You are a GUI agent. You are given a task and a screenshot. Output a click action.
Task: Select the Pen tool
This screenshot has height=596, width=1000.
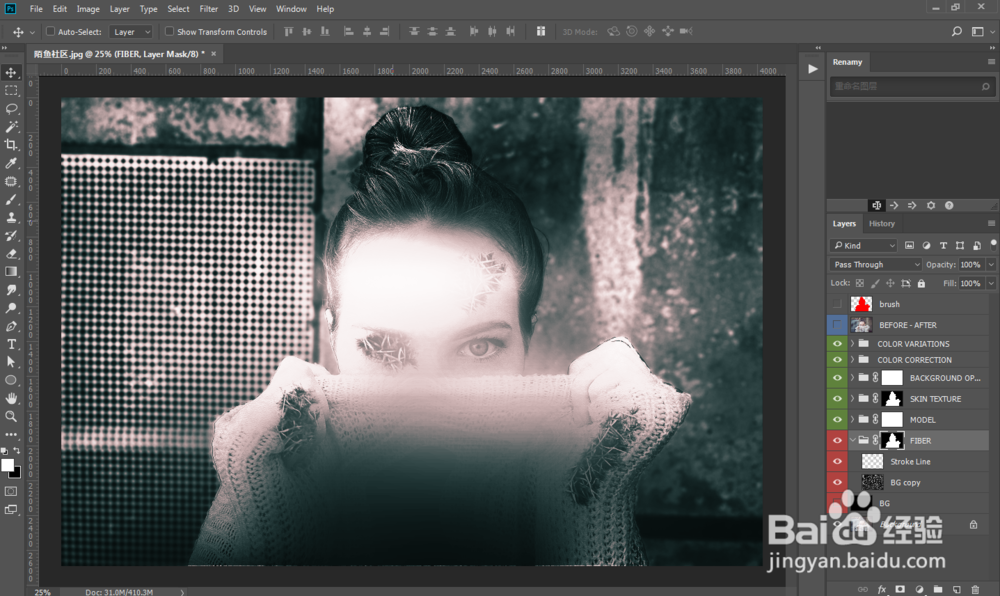(x=11, y=326)
